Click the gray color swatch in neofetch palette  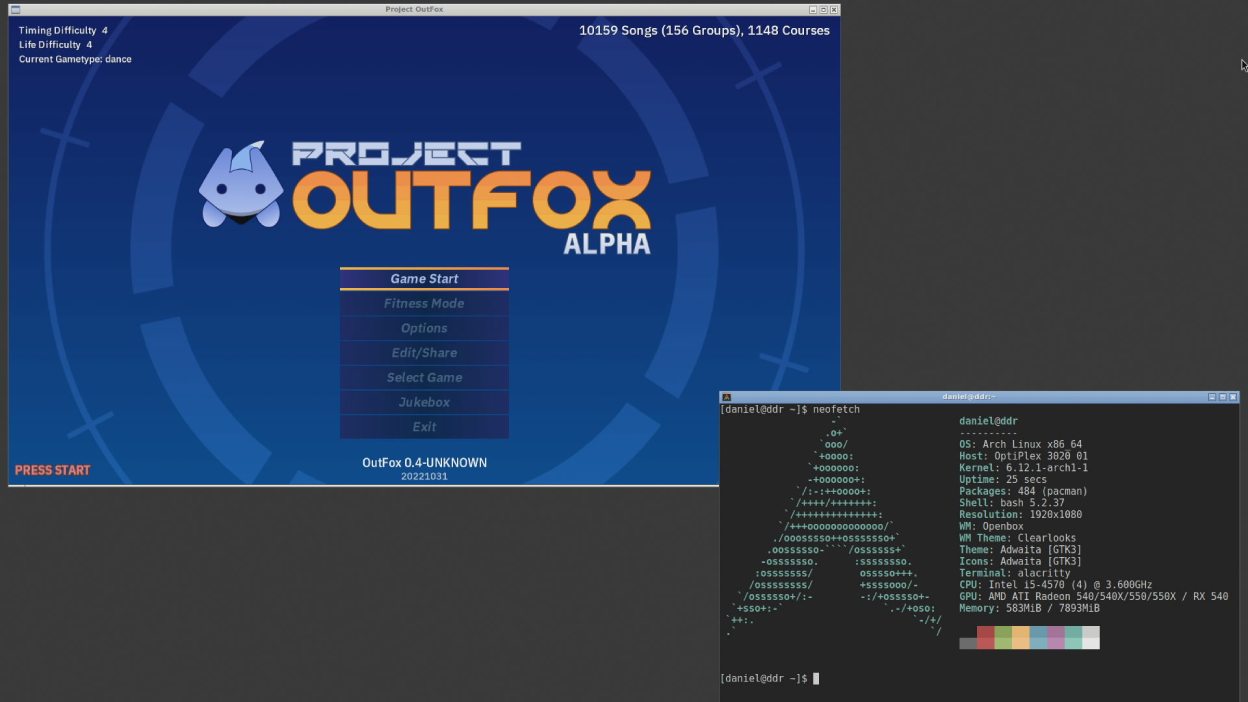(968, 644)
